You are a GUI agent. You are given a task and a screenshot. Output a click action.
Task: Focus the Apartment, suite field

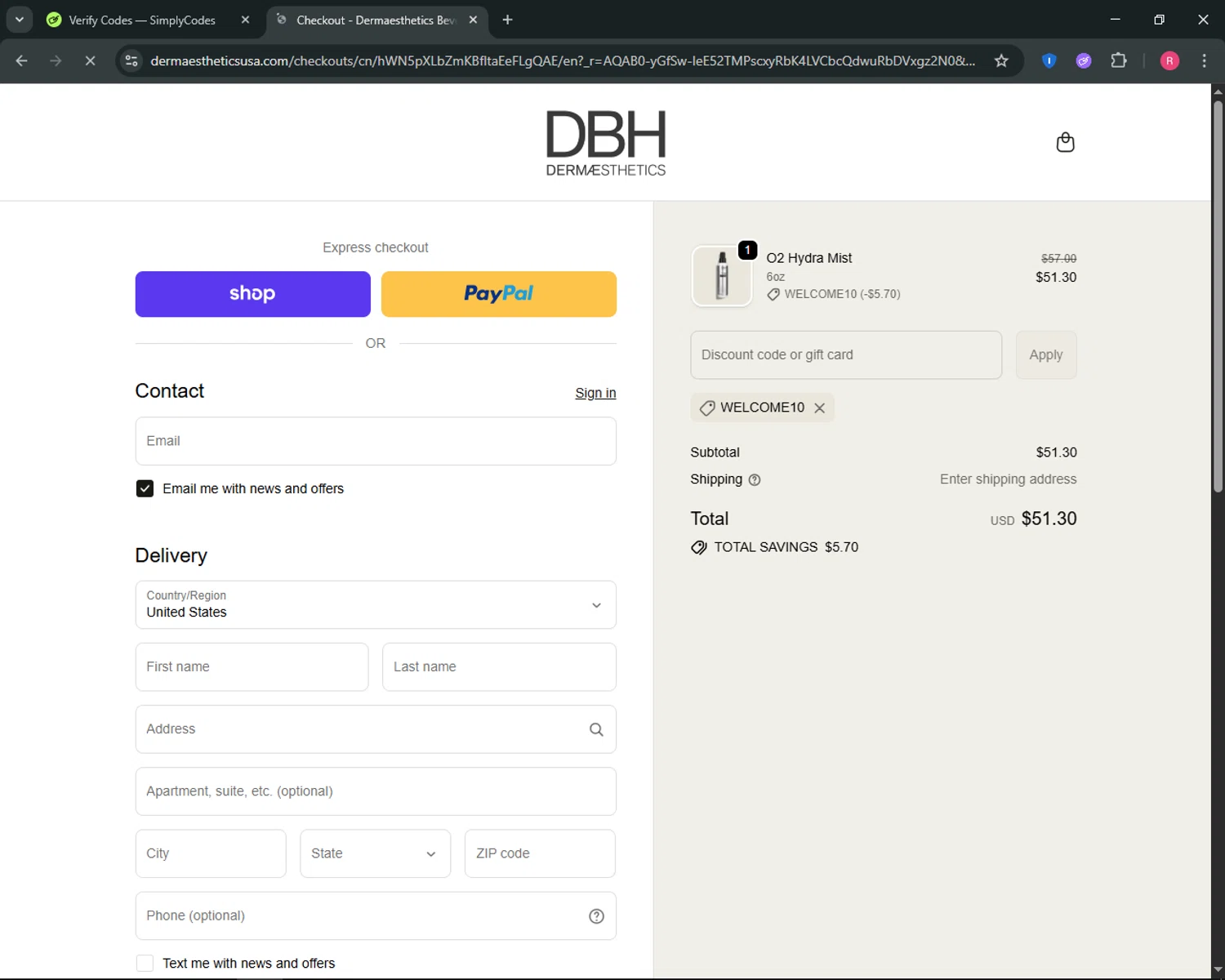(x=376, y=791)
